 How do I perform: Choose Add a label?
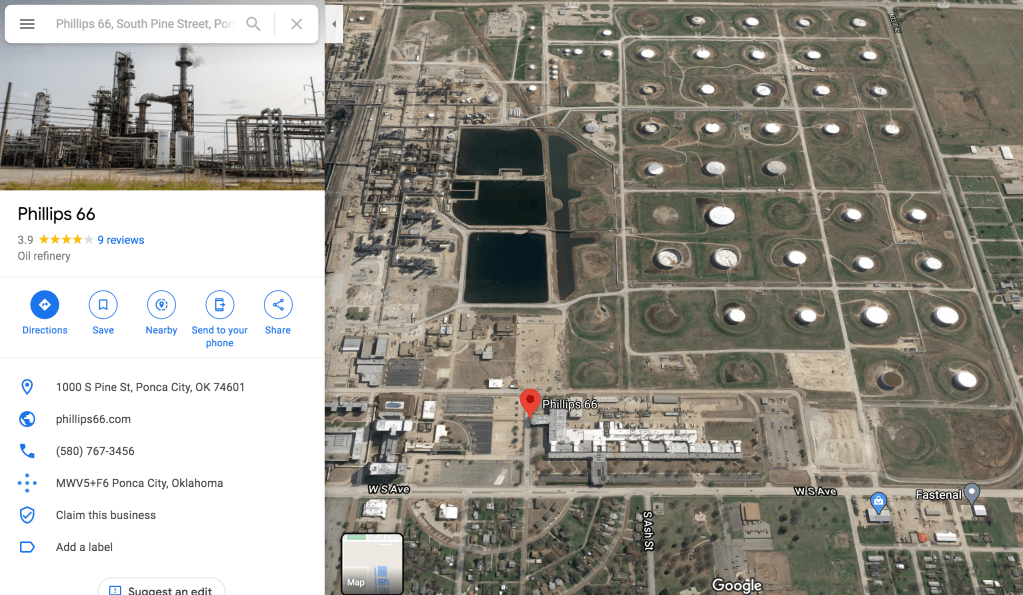point(84,547)
